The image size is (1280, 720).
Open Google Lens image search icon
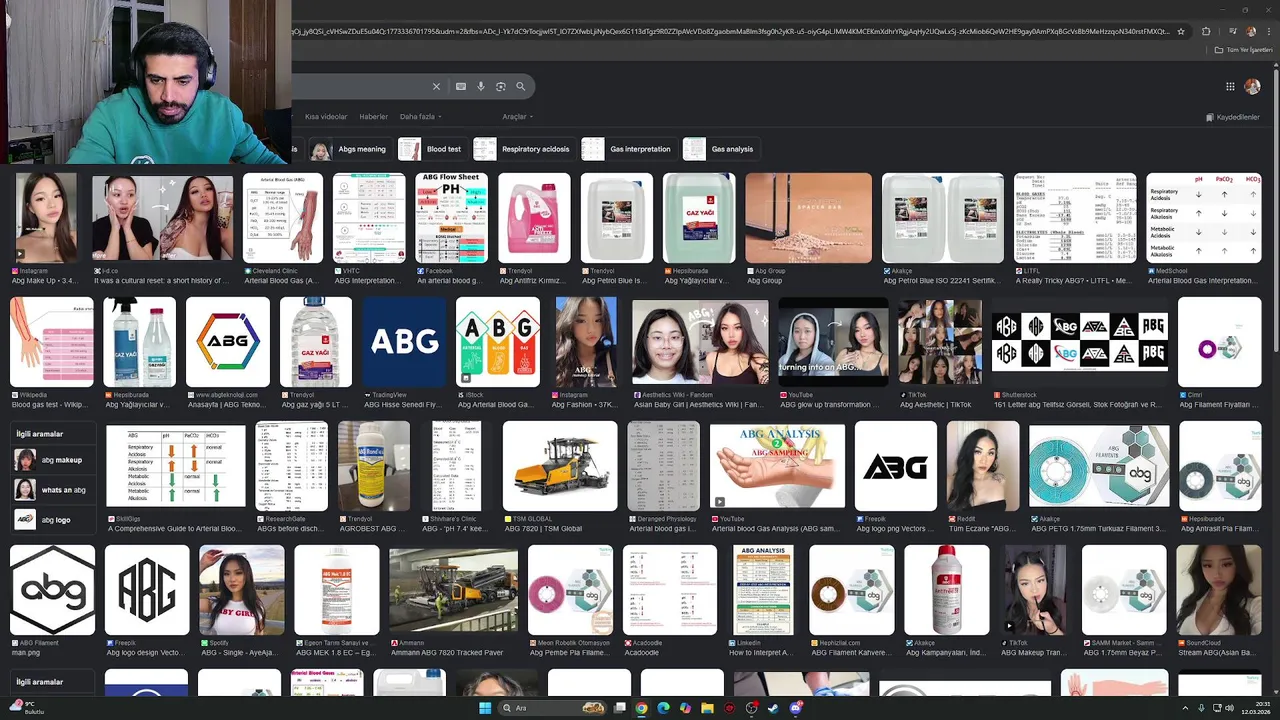click(501, 87)
